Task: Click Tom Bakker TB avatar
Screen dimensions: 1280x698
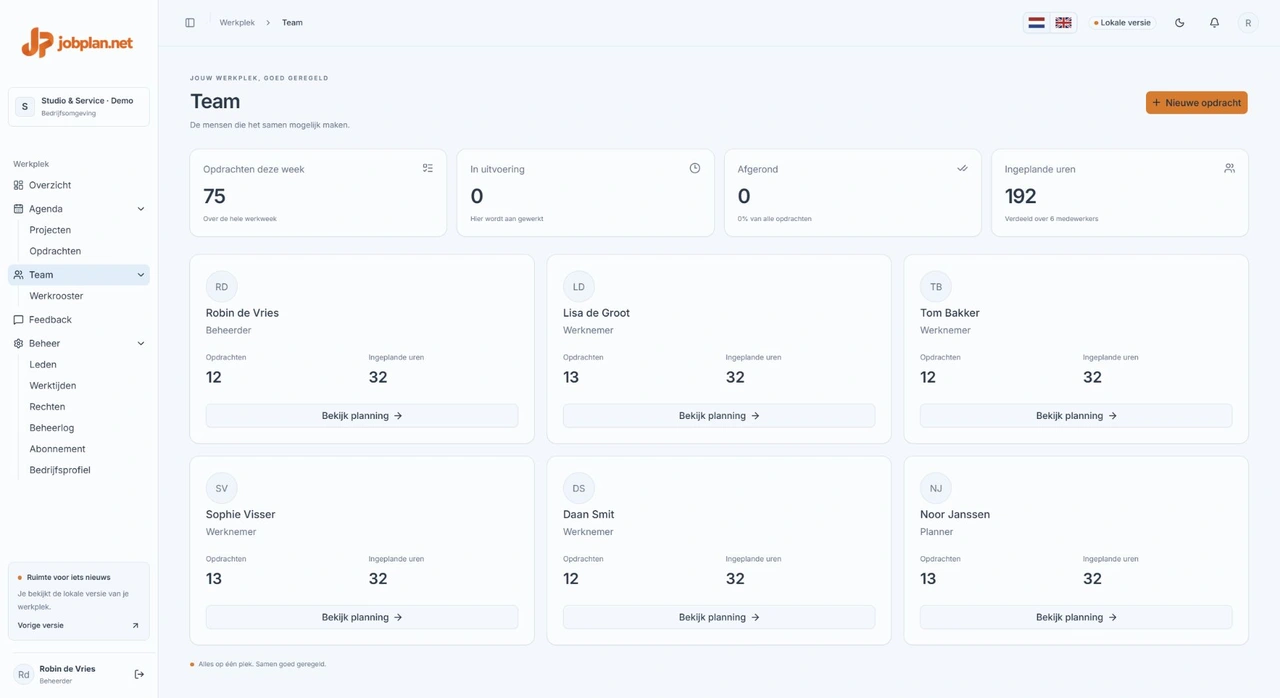Action: point(935,287)
